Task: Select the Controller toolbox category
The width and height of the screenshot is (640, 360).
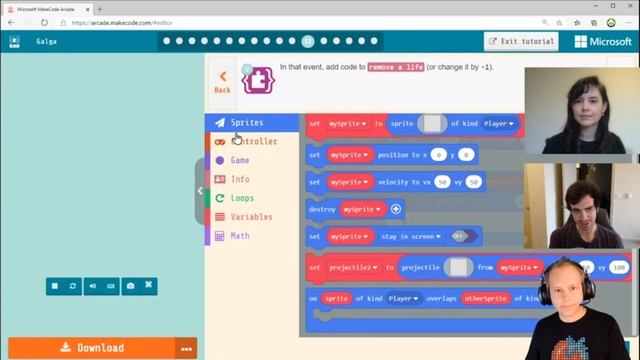Action: (252, 142)
